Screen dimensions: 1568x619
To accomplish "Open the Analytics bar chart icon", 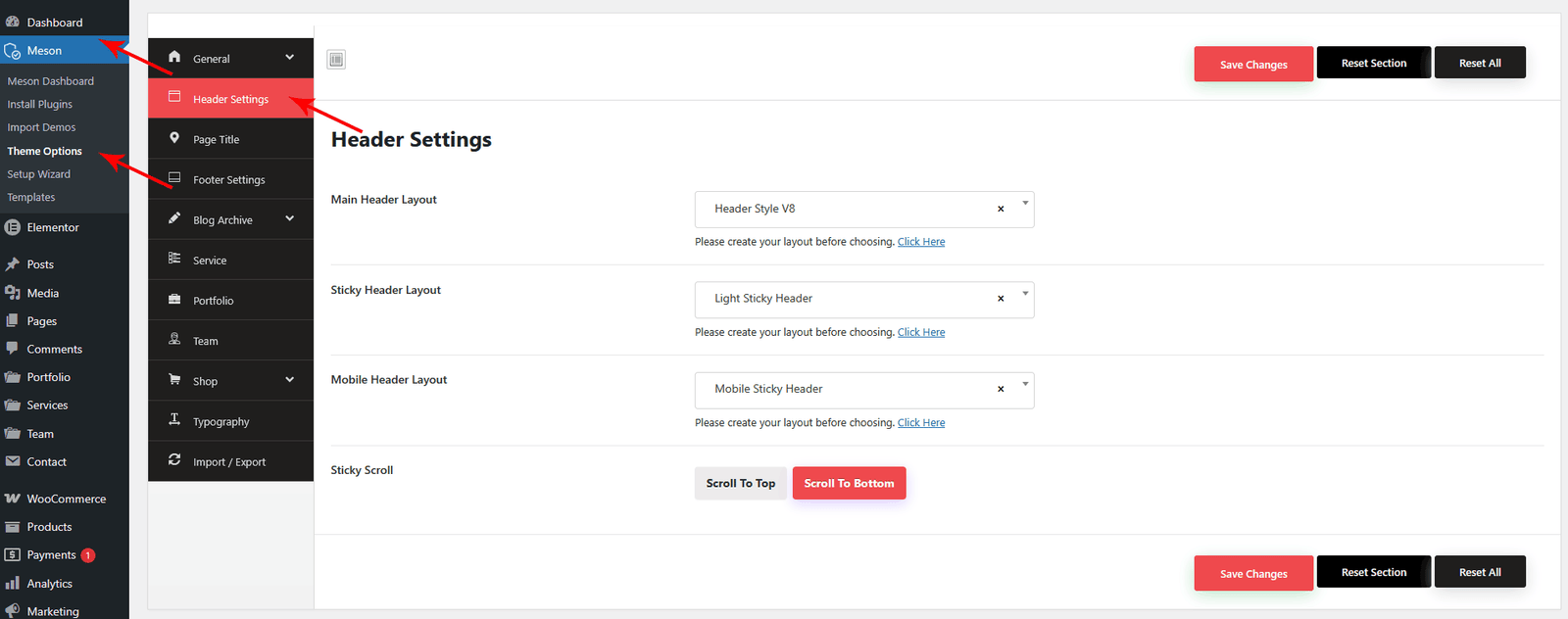I will click(13, 584).
